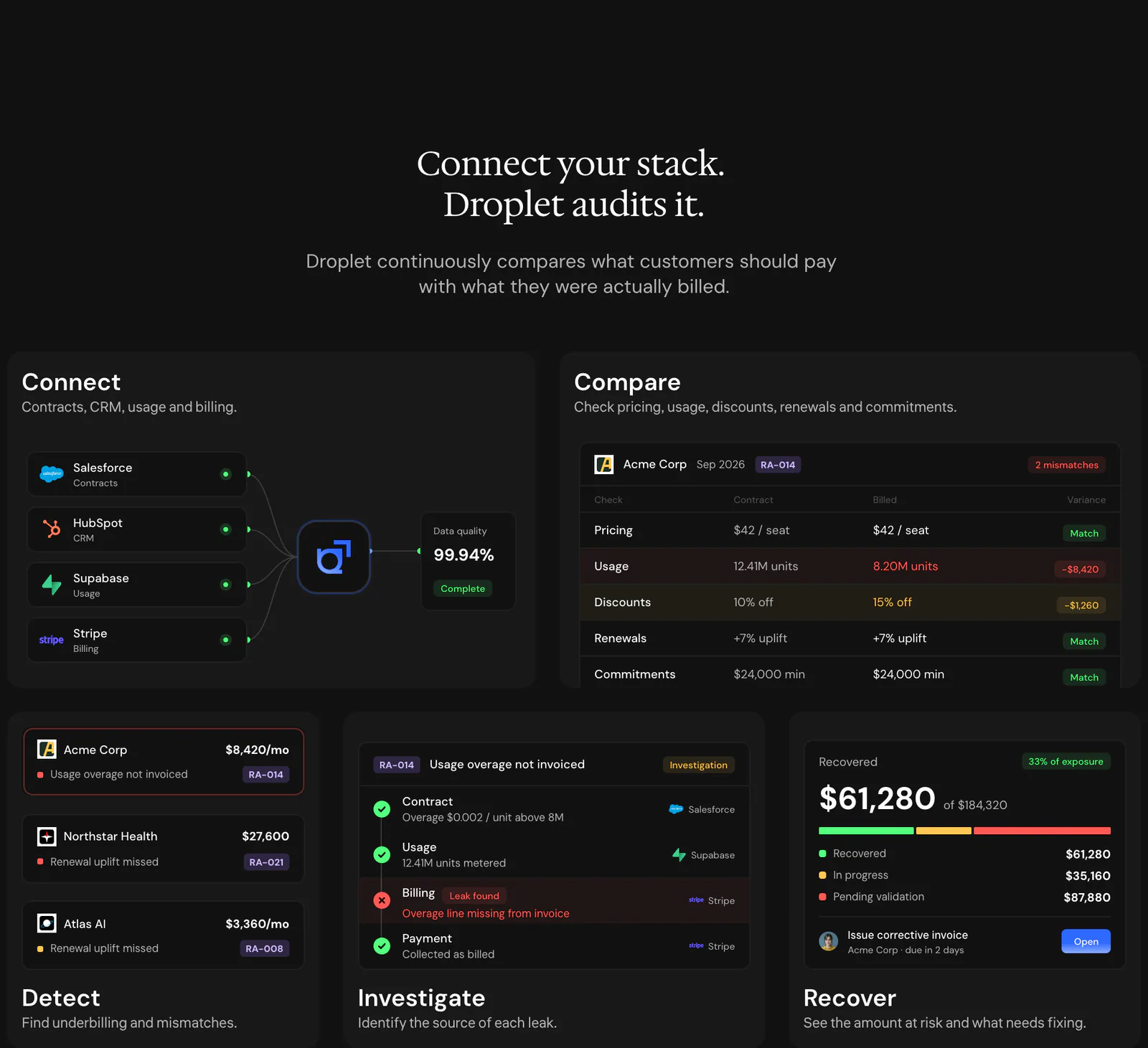Click the Acme Corp logo on the $8,420/mo card
The width and height of the screenshot is (1148, 1048).
(x=47, y=749)
